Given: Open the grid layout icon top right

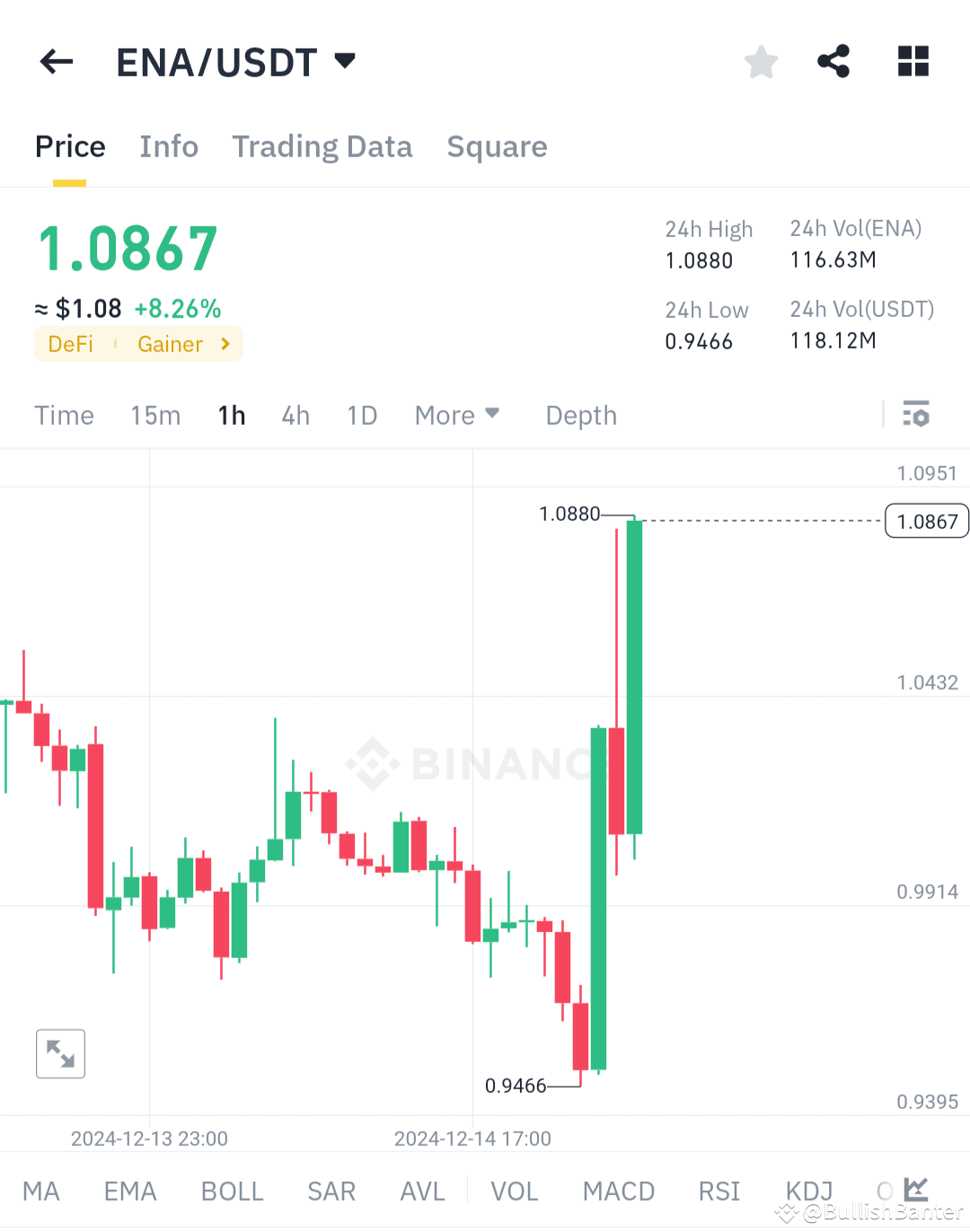Looking at the screenshot, I should tap(913, 61).
